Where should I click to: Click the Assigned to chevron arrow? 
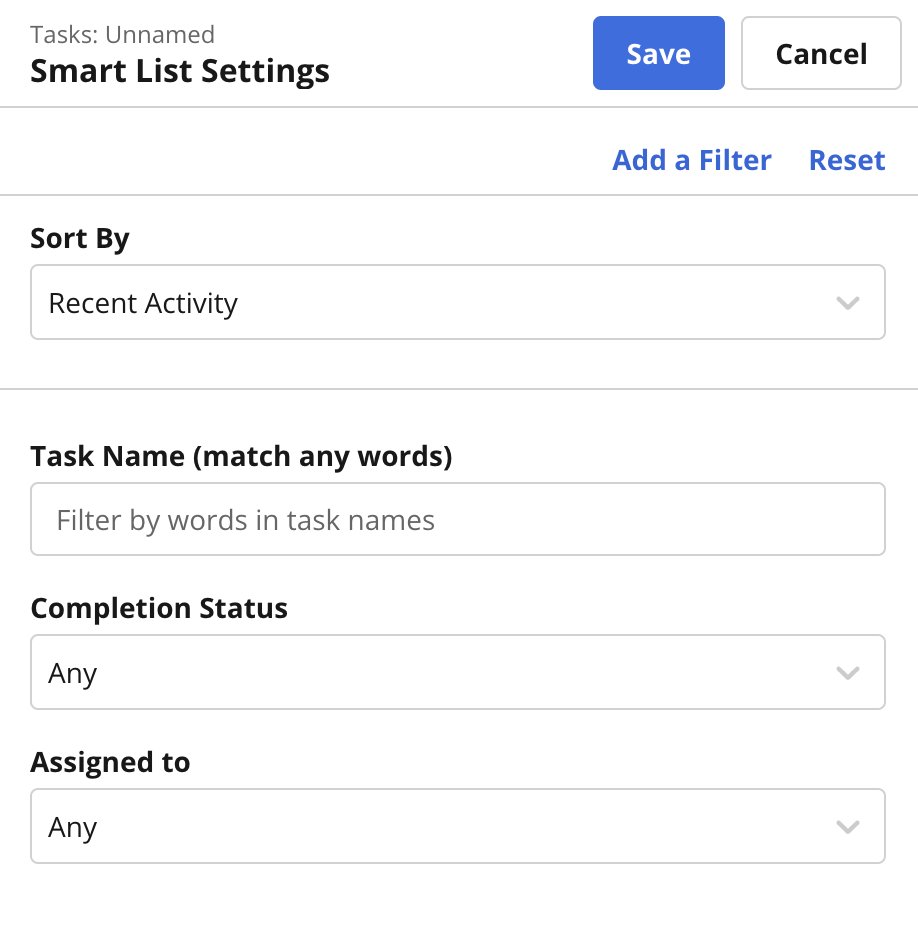[x=848, y=827]
